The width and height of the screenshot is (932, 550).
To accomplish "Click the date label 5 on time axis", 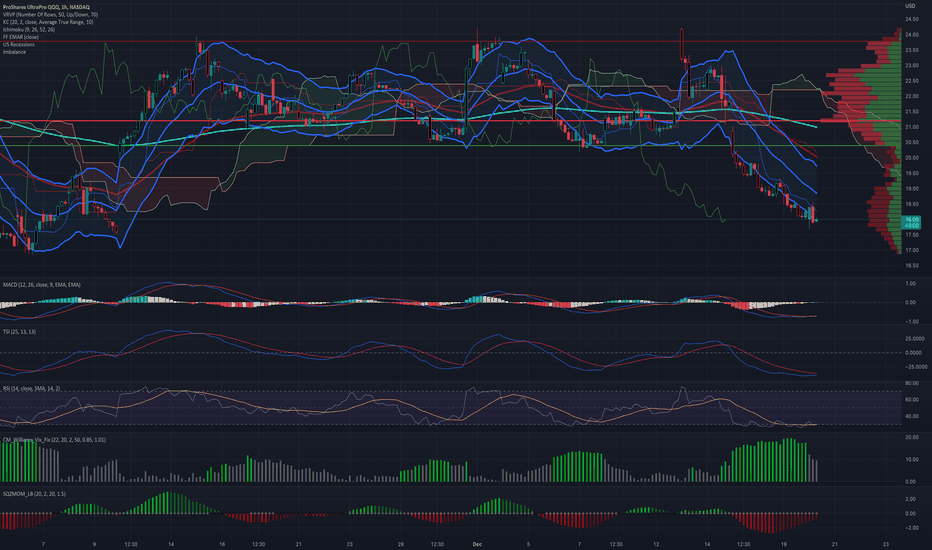I will (528, 544).
